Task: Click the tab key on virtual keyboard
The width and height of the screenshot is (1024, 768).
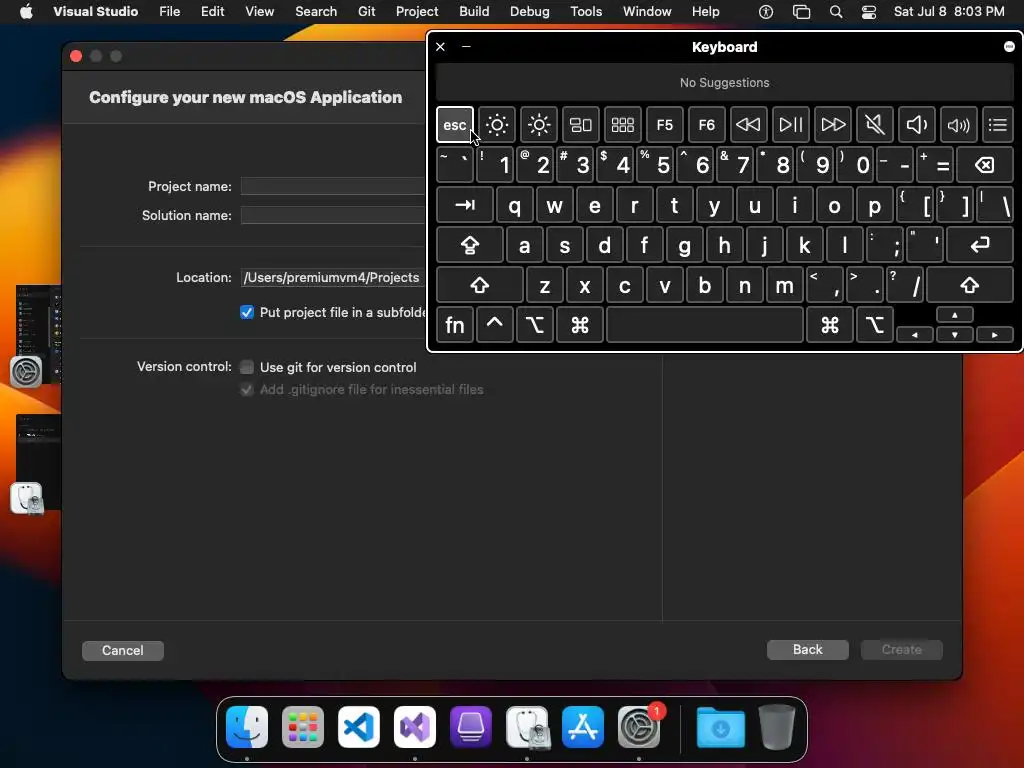Action: click(x=465, y=205)
